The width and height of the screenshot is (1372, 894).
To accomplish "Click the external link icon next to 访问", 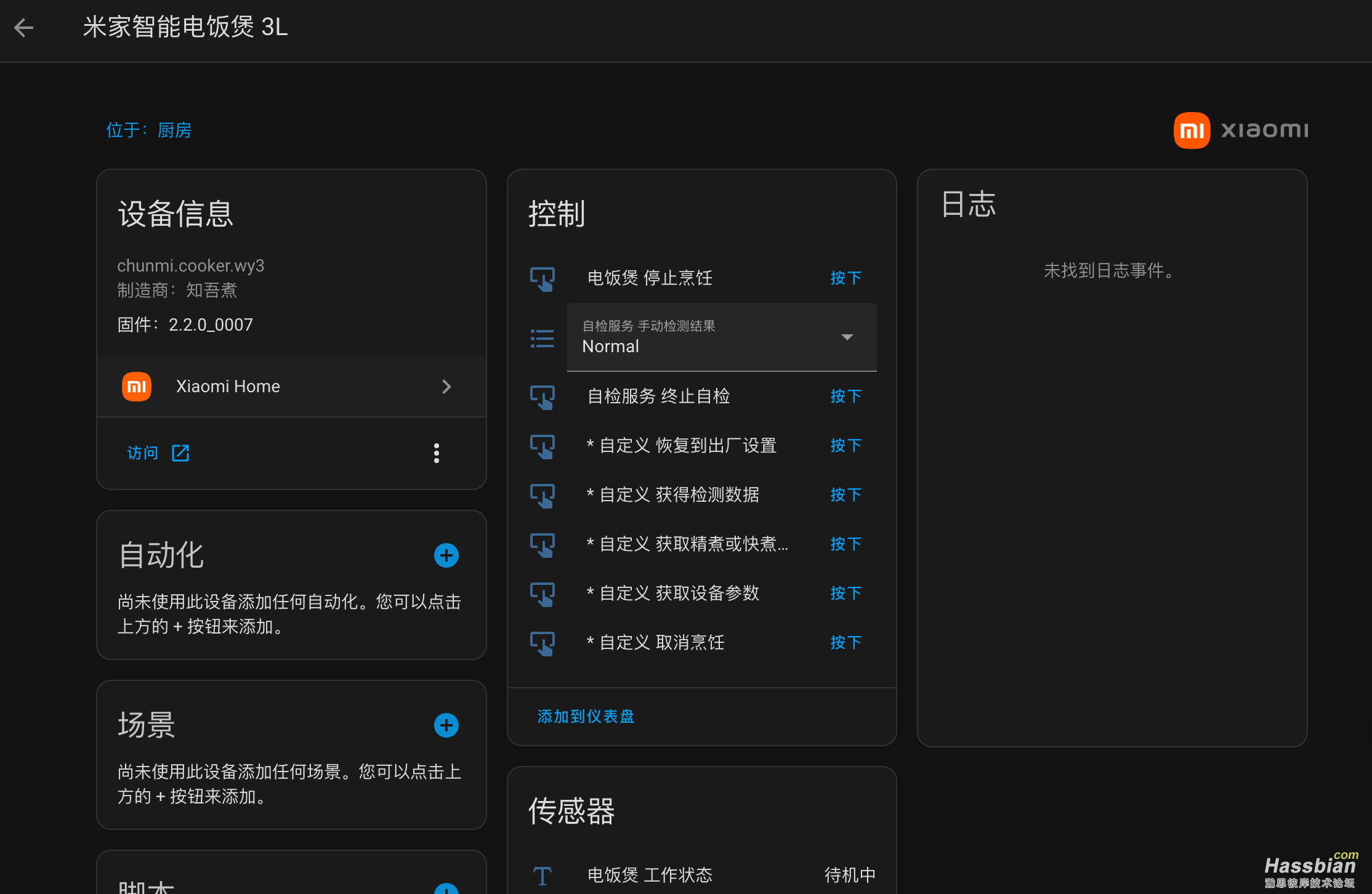I will point(180,453).
